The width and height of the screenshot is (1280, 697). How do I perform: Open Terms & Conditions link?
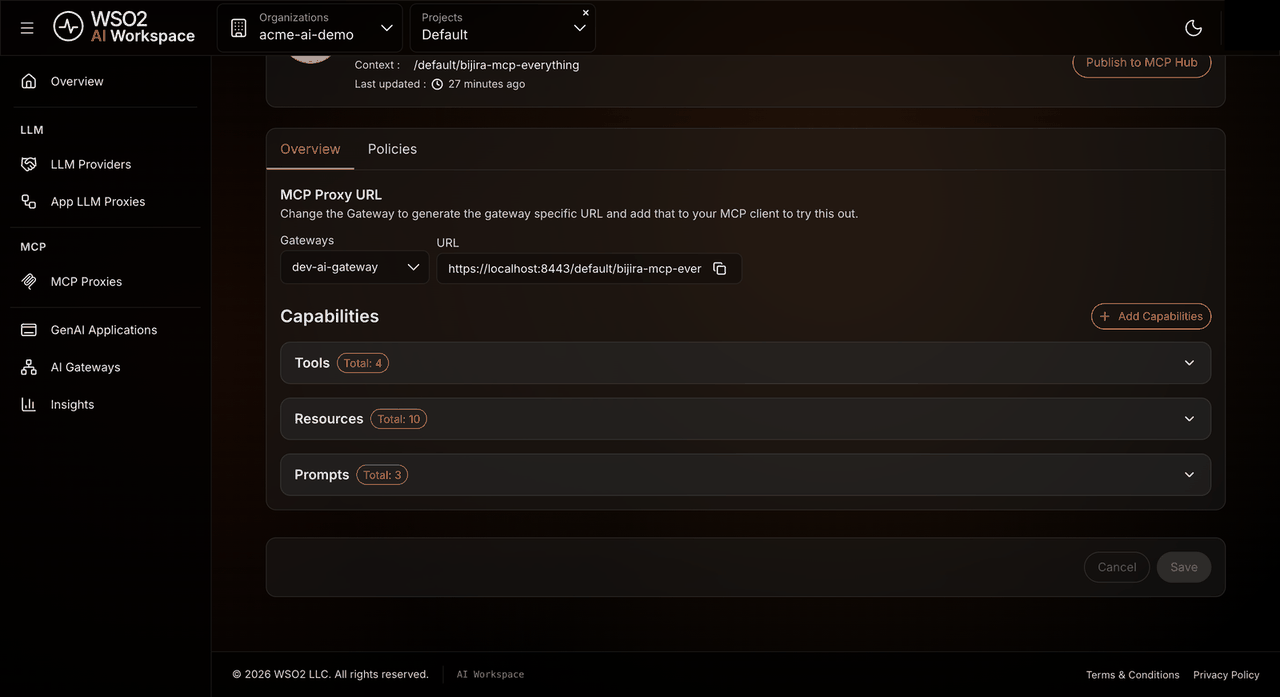[1133, 675]
